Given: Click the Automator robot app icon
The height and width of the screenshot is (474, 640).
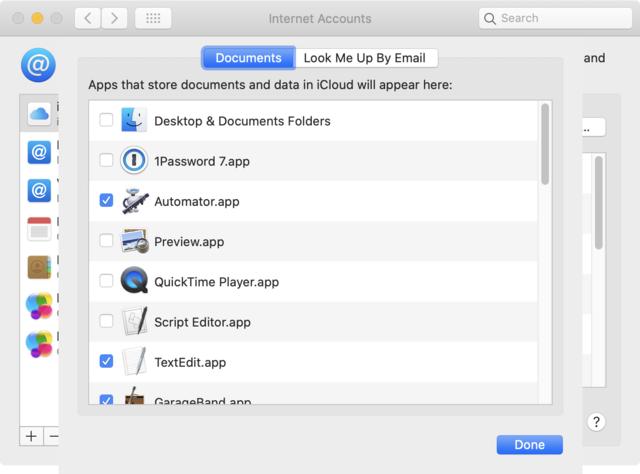Looking at the screenshot, I should [x=135, y=201].
